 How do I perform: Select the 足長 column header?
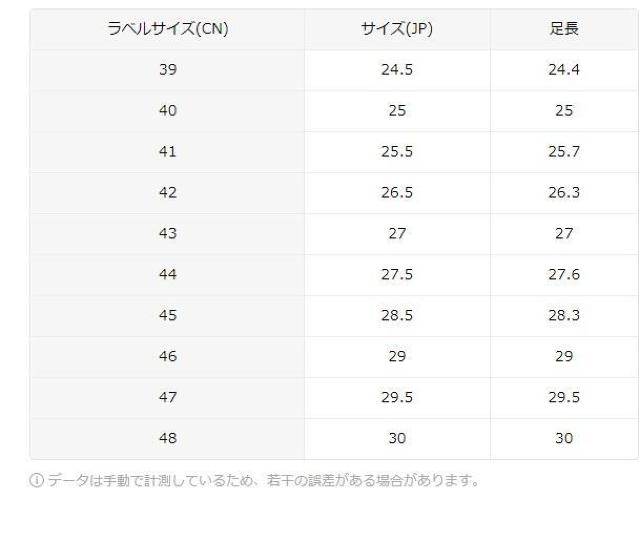pyautogui.click(x=564, y=29)
